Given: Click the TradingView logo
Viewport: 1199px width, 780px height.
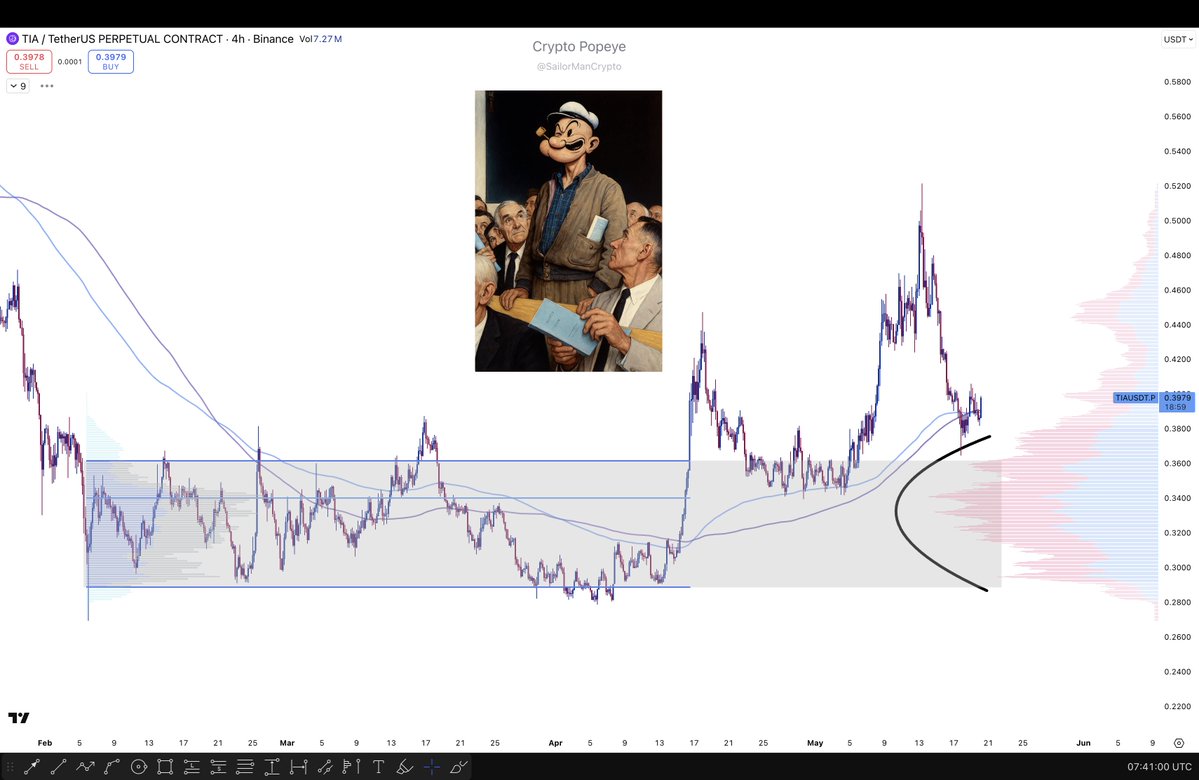Looking at the screenshot, I should pos(18,717).
